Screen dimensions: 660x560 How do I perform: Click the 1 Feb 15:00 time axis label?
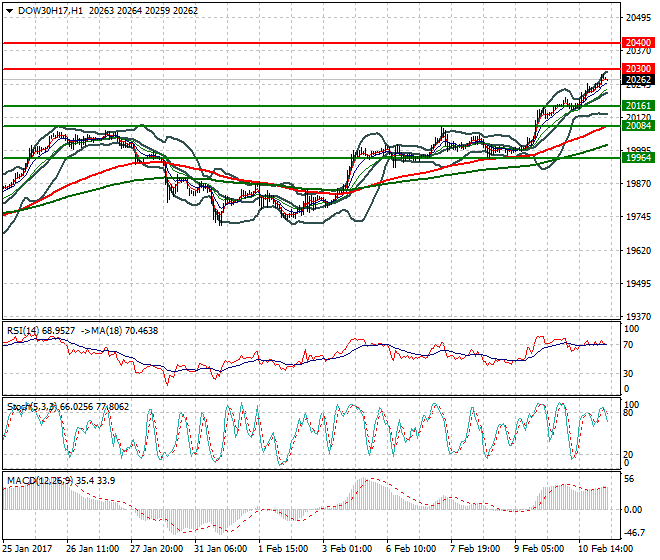[283, 549]
